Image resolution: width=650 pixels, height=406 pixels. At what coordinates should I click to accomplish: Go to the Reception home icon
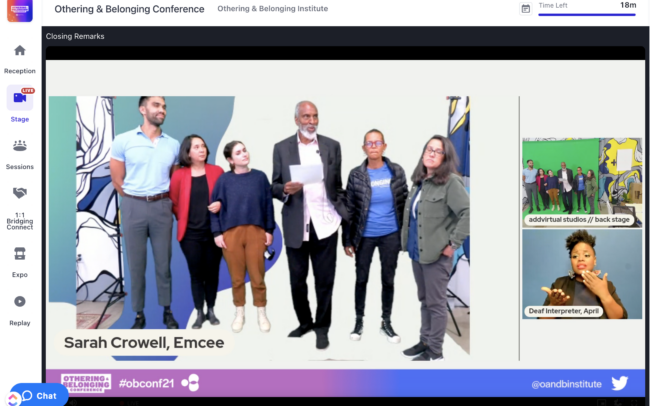[x=19, y=51]
